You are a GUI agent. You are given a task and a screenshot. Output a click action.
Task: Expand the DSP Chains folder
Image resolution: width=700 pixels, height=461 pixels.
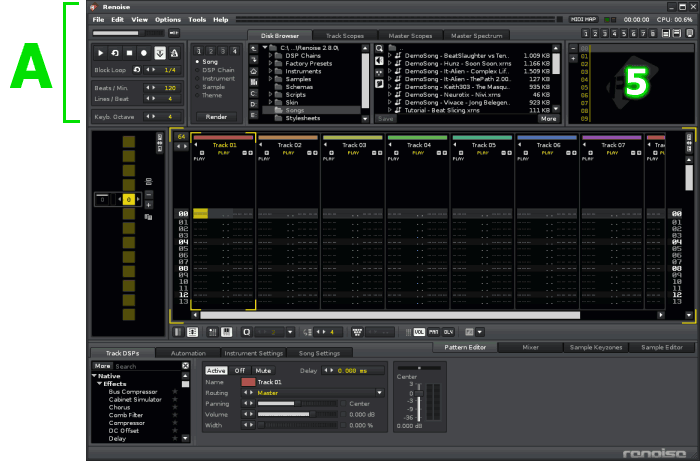pos(271,56)
